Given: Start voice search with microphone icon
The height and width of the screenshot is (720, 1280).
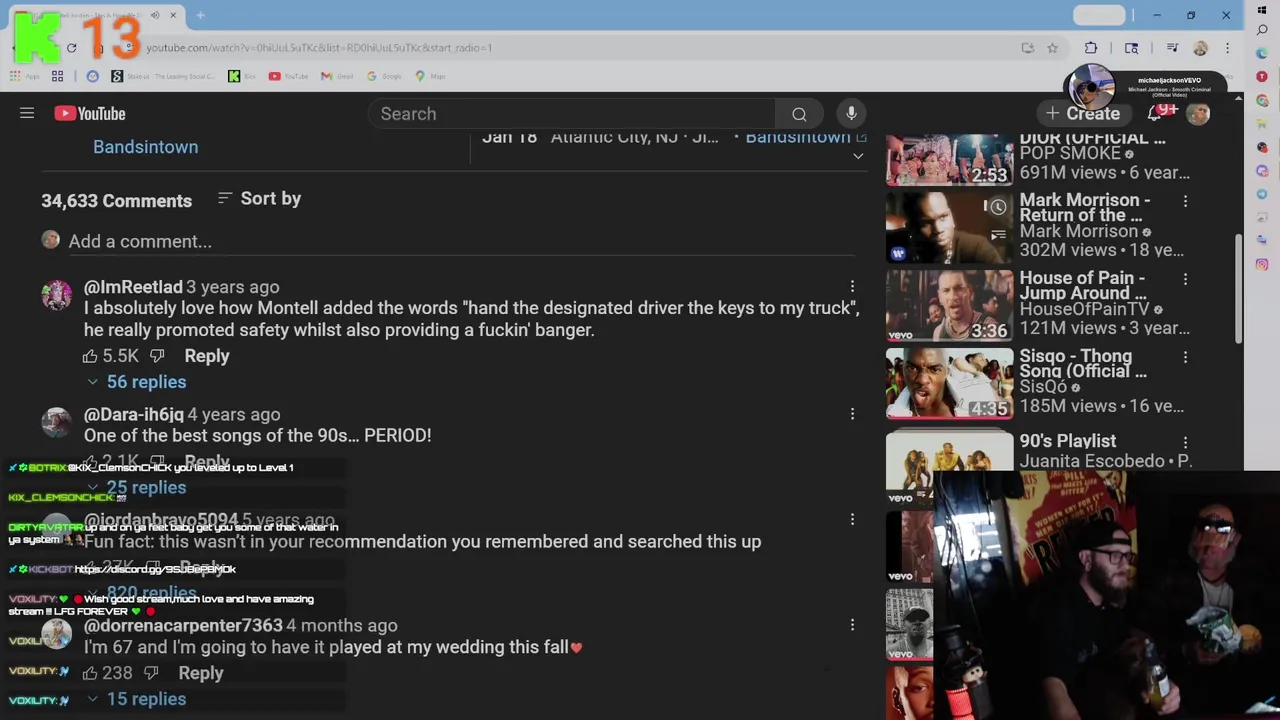Looking at the screenshot, I should click(x=851, y=114).
